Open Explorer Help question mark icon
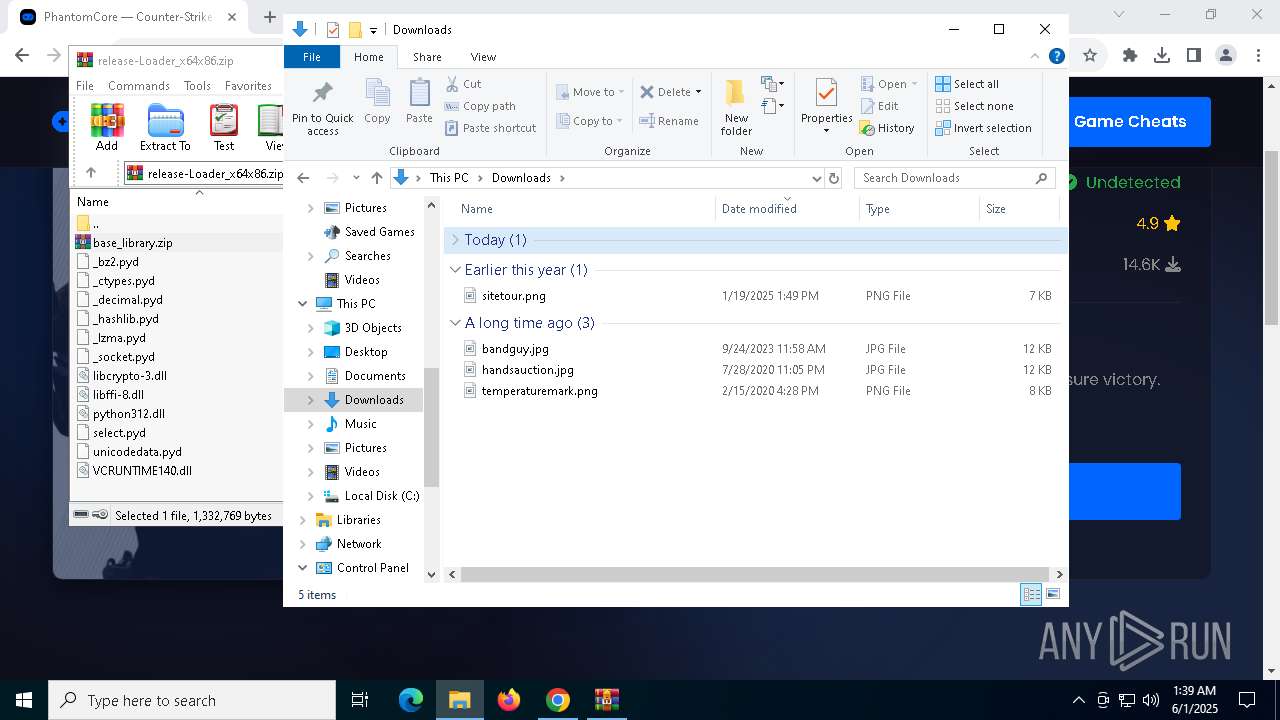This screenshot has width=1280, height=720. pyautogui.click(x=1056, y=57)
